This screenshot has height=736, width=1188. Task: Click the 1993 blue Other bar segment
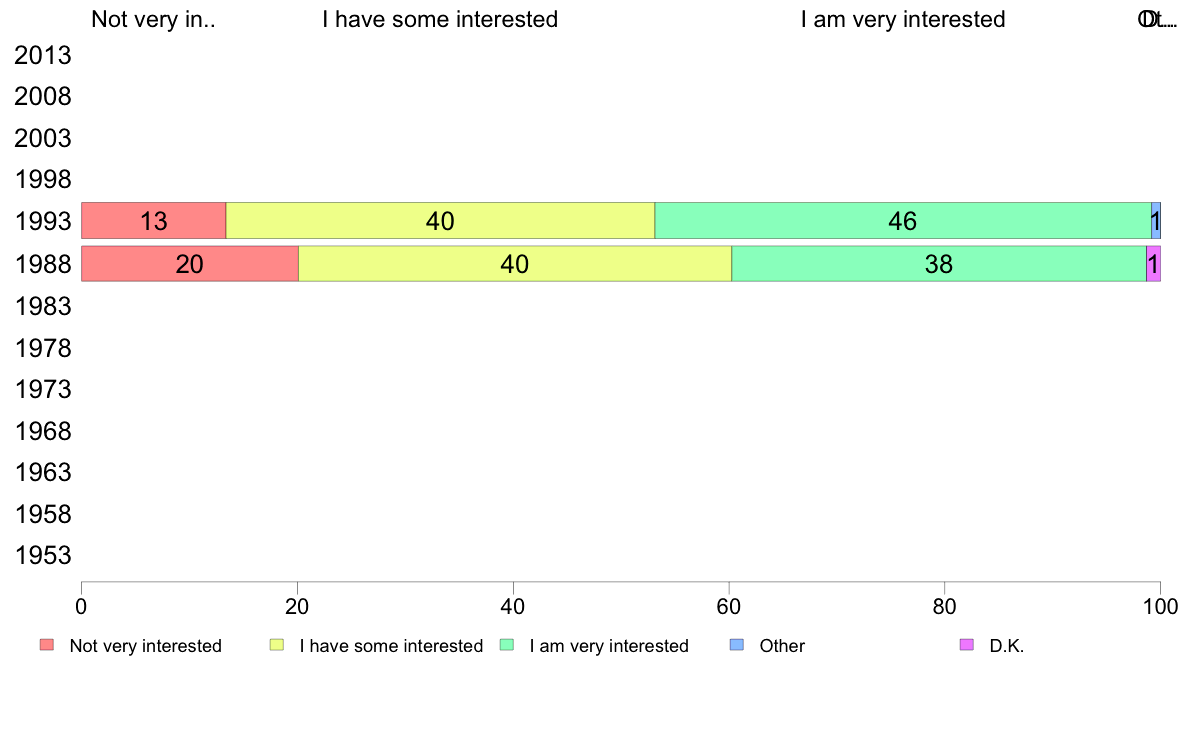pyautogui.click(x=1156, y=221)
